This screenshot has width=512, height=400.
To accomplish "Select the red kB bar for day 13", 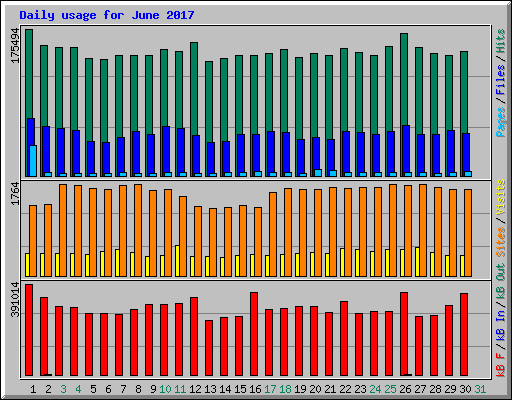I will click(209, 348).
